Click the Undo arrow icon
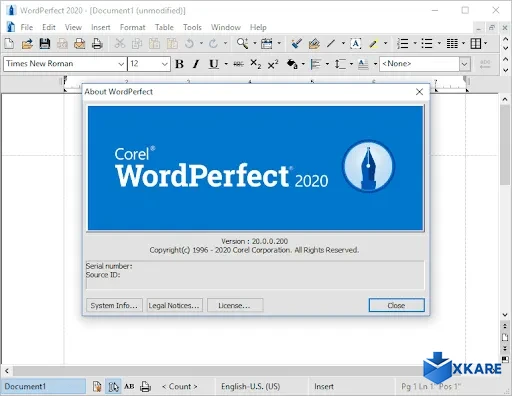Screen dimensions: 512x396 pyautogui.click(x=189, y=43)
